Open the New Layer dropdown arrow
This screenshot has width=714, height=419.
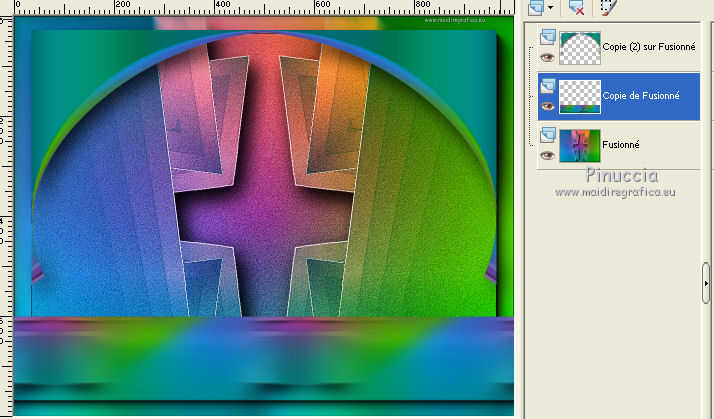coord(550,8)
